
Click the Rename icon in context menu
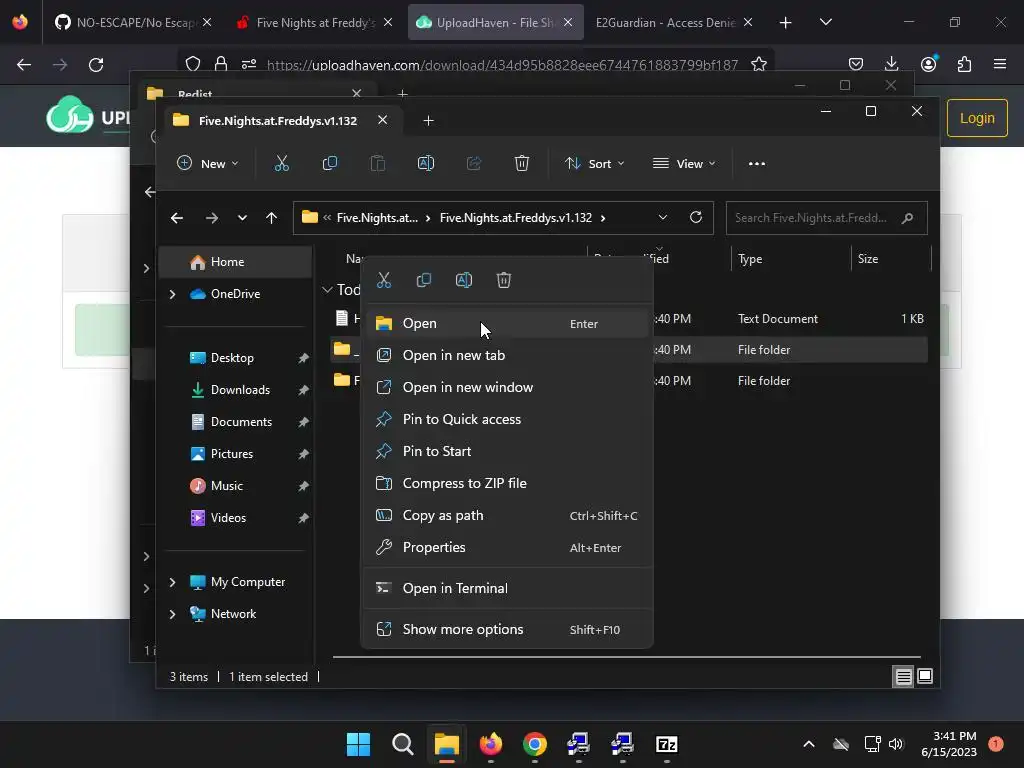tap(464, 280)
